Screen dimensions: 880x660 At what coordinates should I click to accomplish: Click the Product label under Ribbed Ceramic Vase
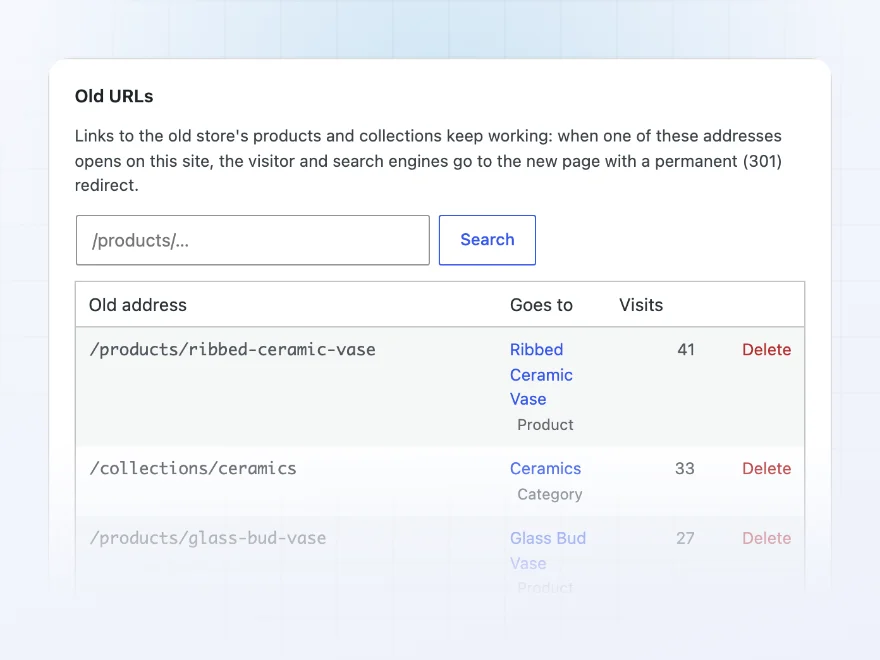(545, 425)
